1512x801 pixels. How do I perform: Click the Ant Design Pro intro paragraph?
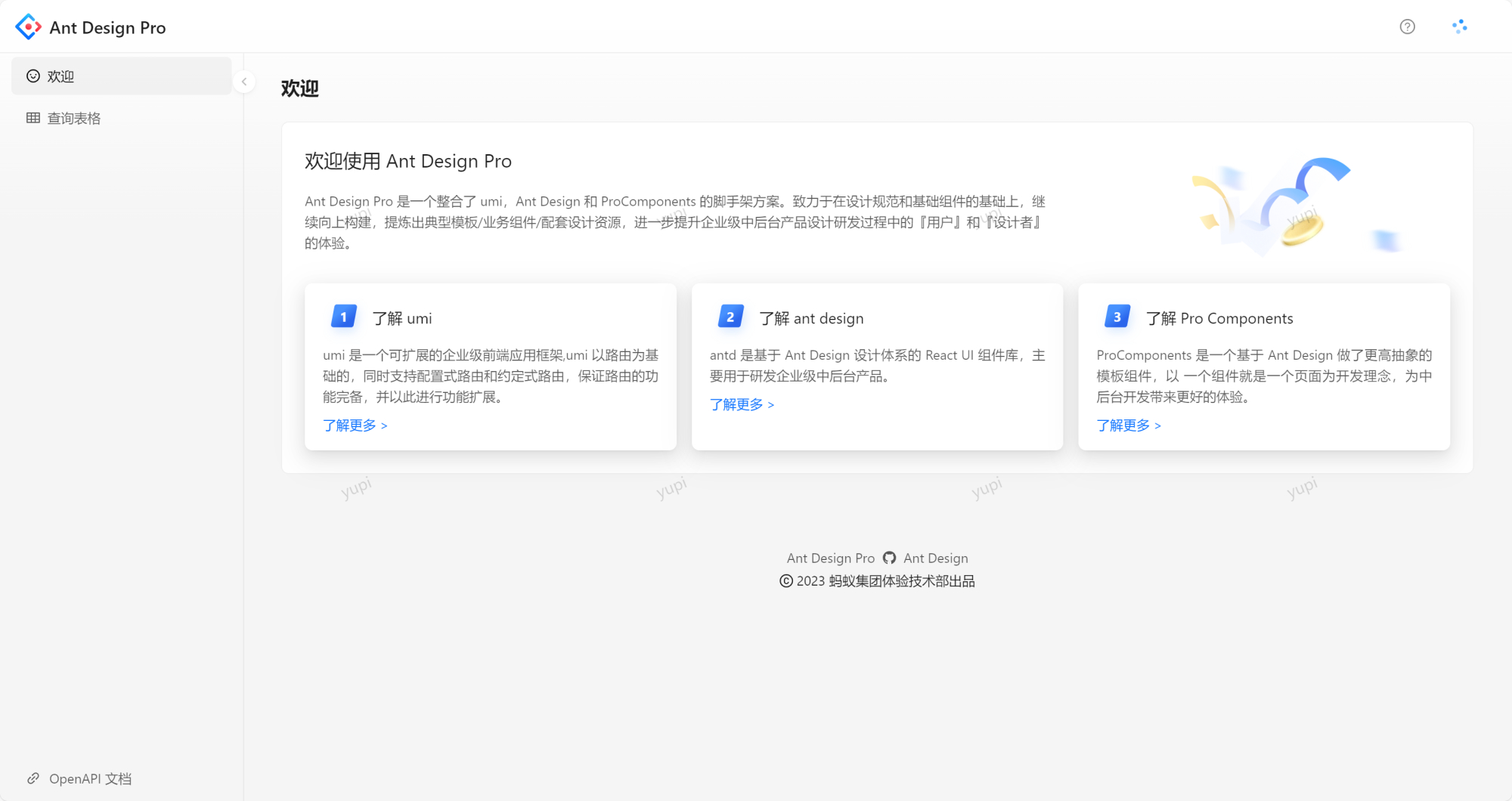[675, 222]
